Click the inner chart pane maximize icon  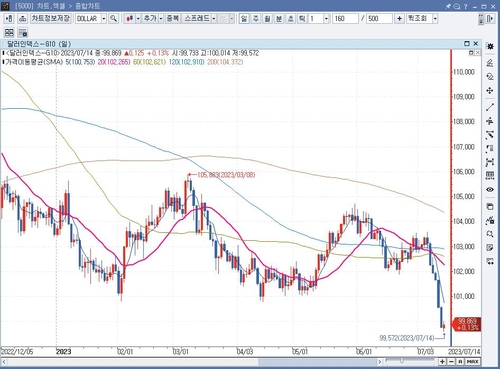[471, 53]
